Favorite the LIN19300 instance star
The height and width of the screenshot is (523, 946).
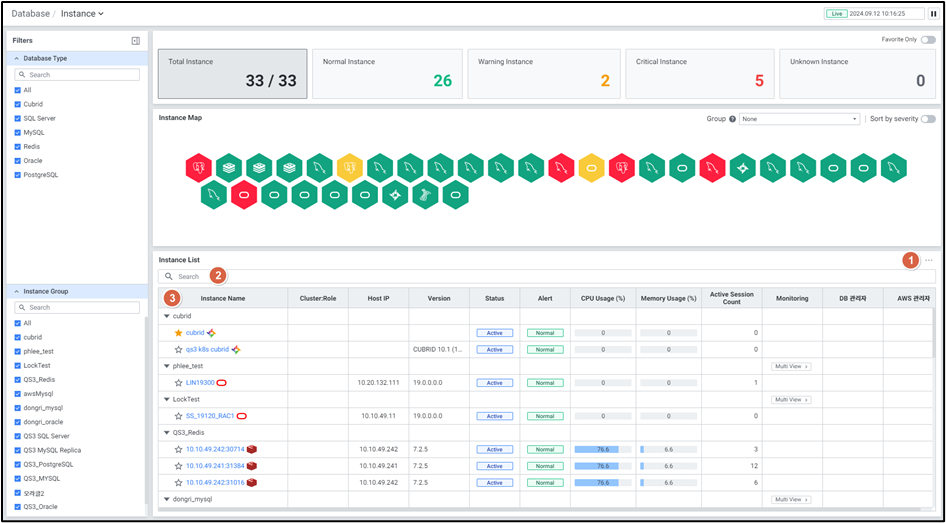point(178,383)
